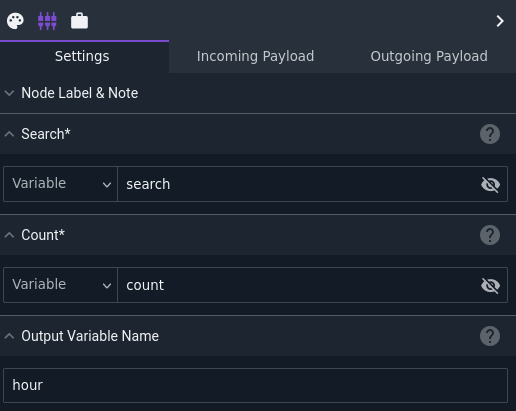Collapse panel with right chevron arrow

500,21
